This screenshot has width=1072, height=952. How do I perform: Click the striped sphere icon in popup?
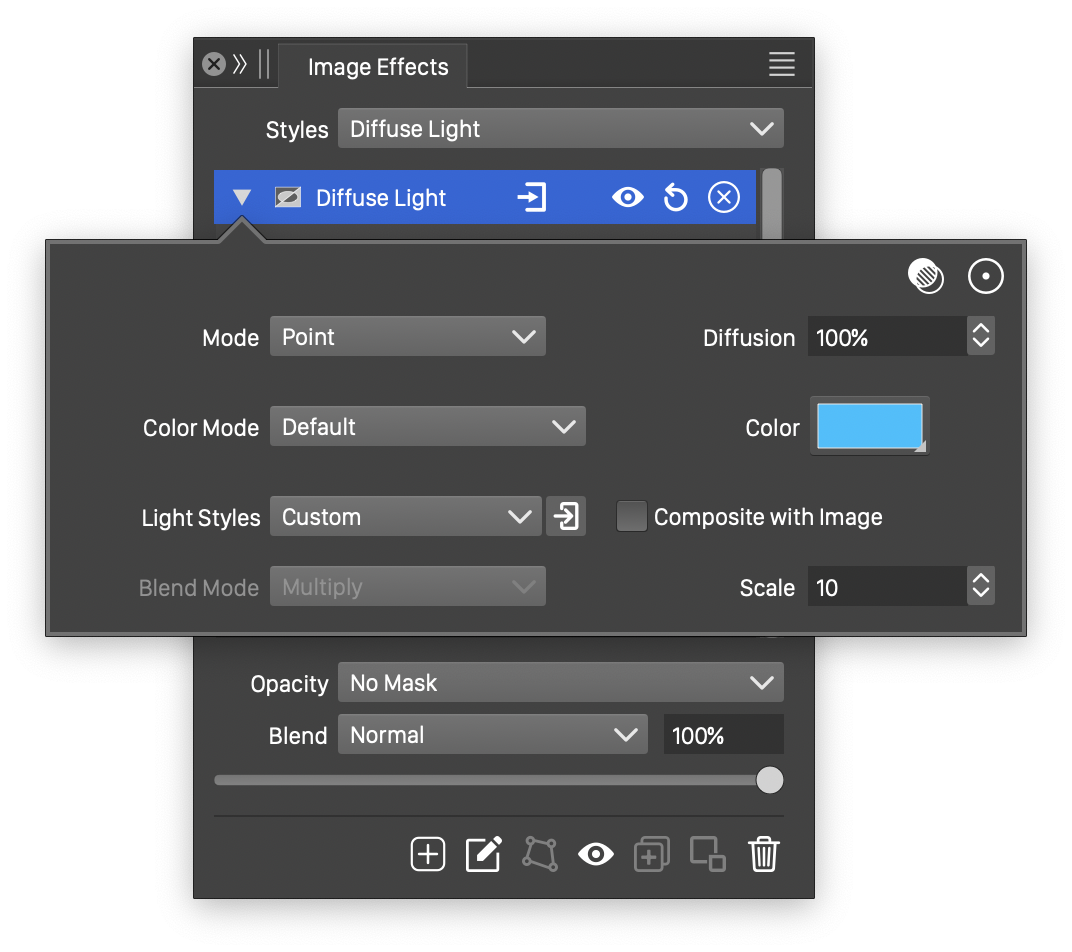click(925, 276)
